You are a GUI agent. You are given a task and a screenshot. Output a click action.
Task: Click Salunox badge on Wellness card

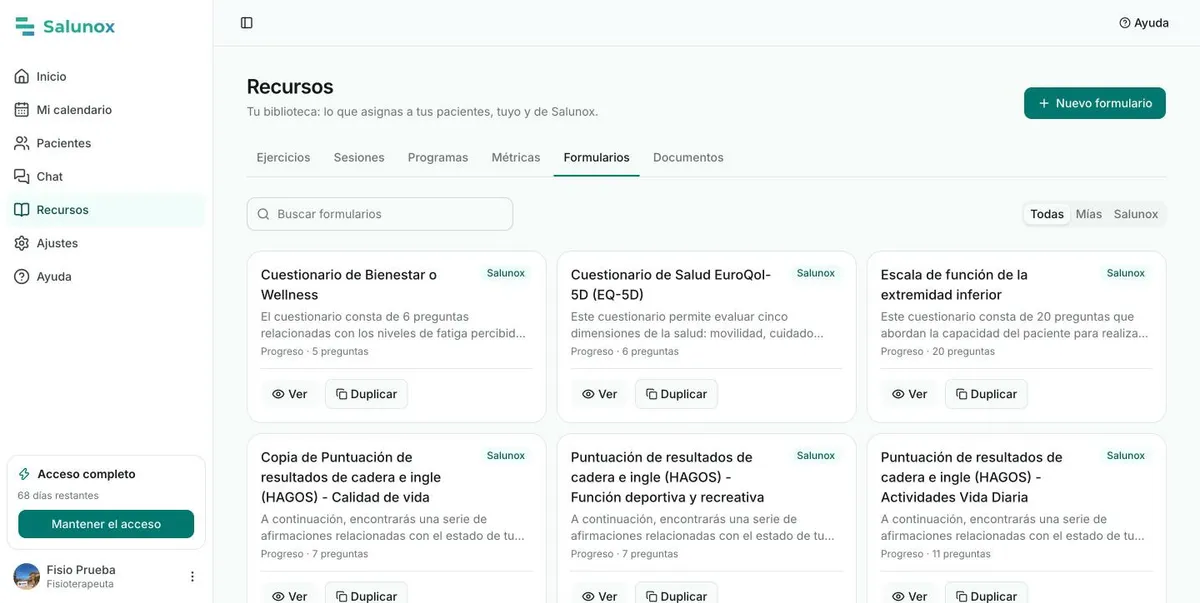tap(505, 273)
